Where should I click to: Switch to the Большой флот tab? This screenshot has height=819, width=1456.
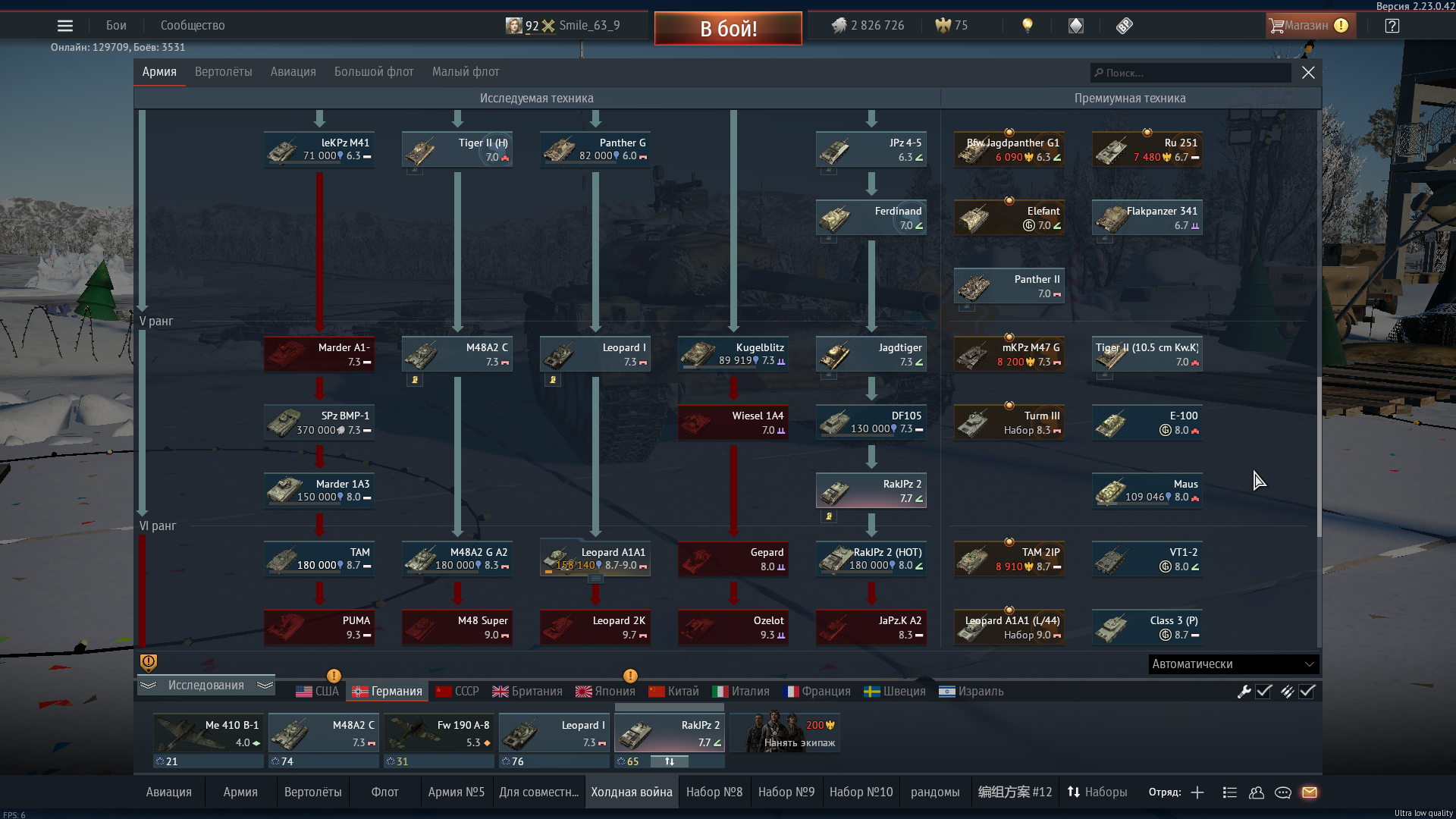click(x=374, y=72)
